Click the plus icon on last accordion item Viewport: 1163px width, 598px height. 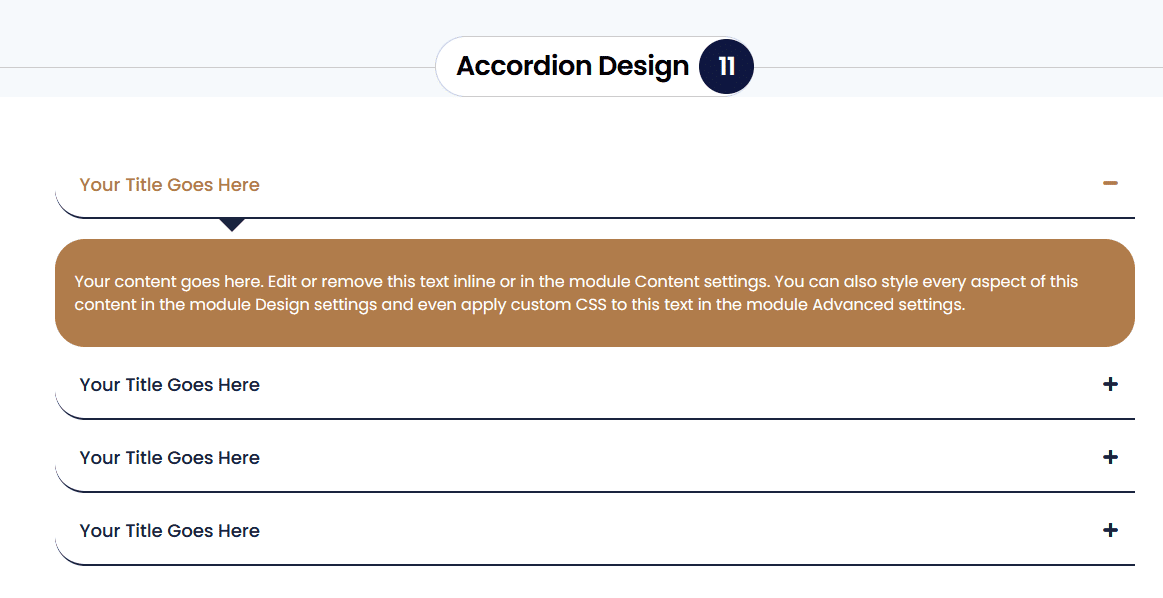point(1110,531)
